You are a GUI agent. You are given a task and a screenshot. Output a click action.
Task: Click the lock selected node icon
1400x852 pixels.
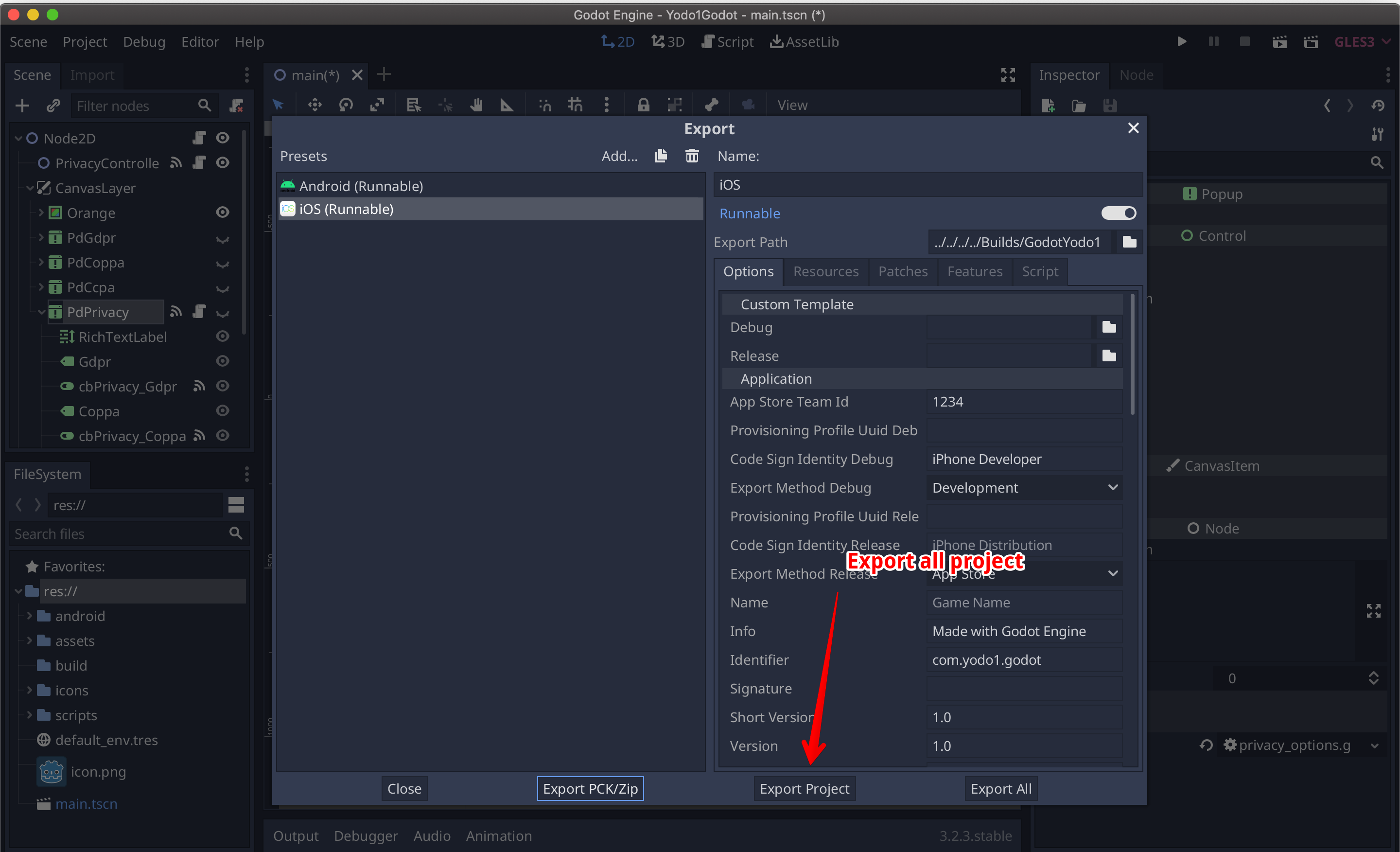click(x=643, y=105)
